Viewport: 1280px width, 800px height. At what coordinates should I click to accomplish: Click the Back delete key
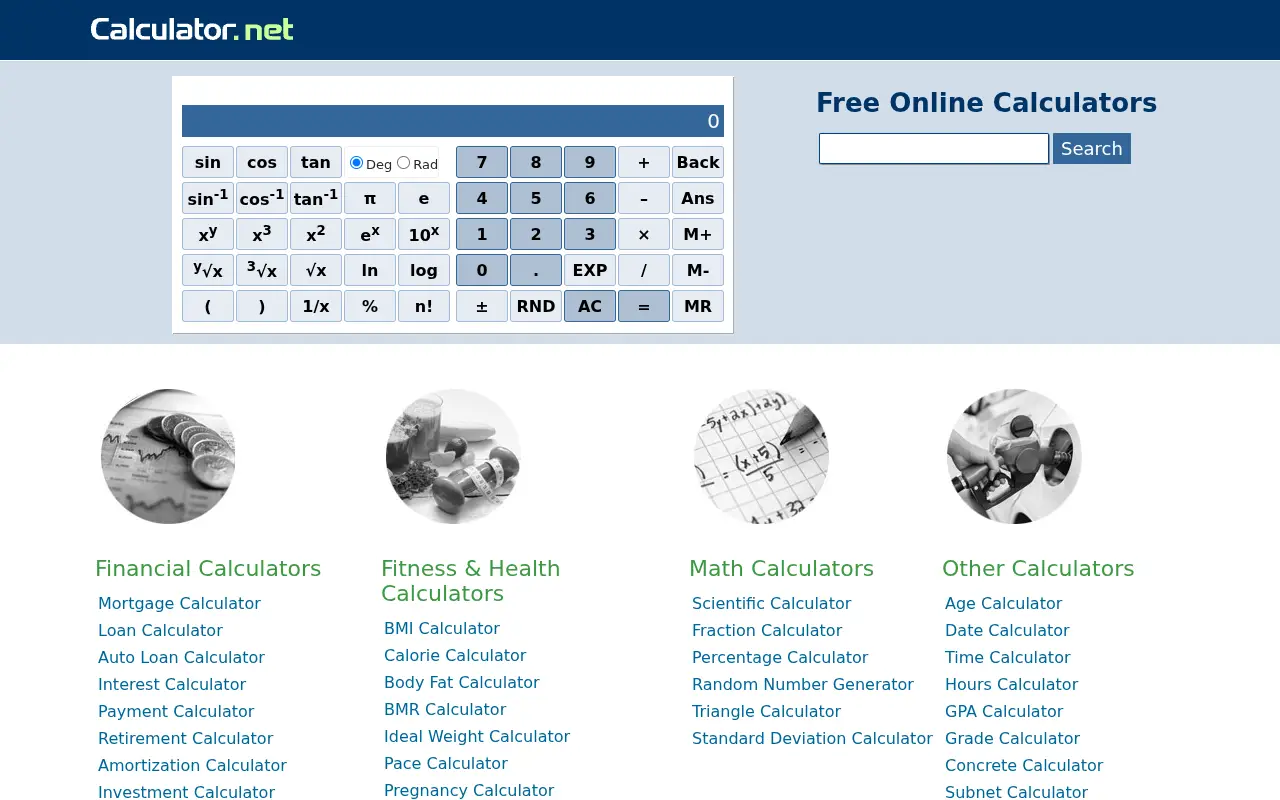click(x=698, y=162)
